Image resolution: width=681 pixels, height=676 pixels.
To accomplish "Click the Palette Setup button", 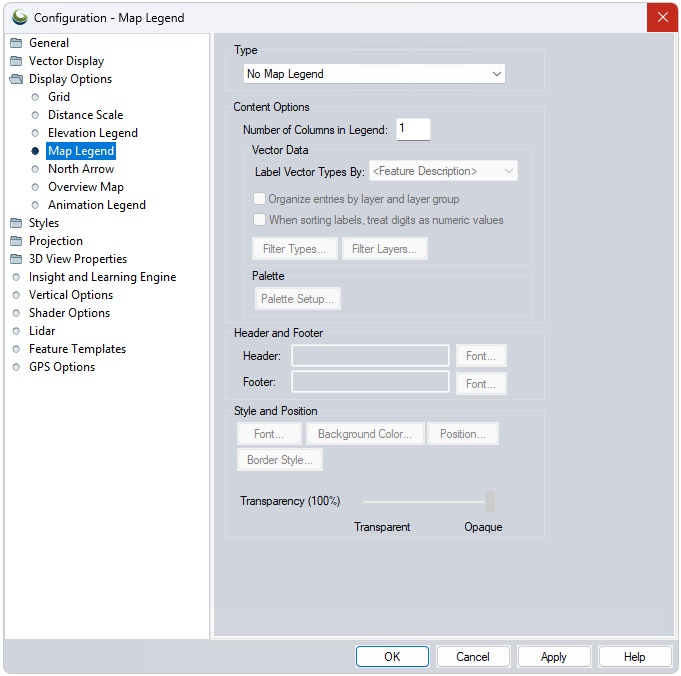I will [x=297, y=299].
